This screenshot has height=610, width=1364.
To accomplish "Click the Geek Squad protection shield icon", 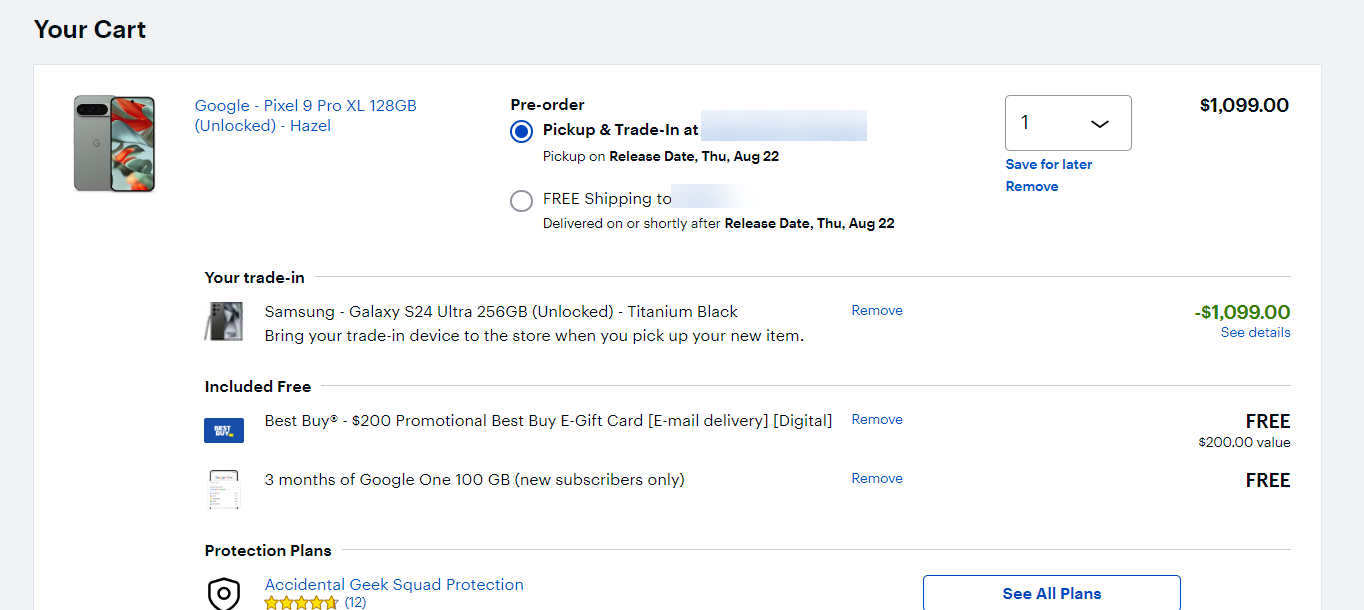I will point(224,593).
